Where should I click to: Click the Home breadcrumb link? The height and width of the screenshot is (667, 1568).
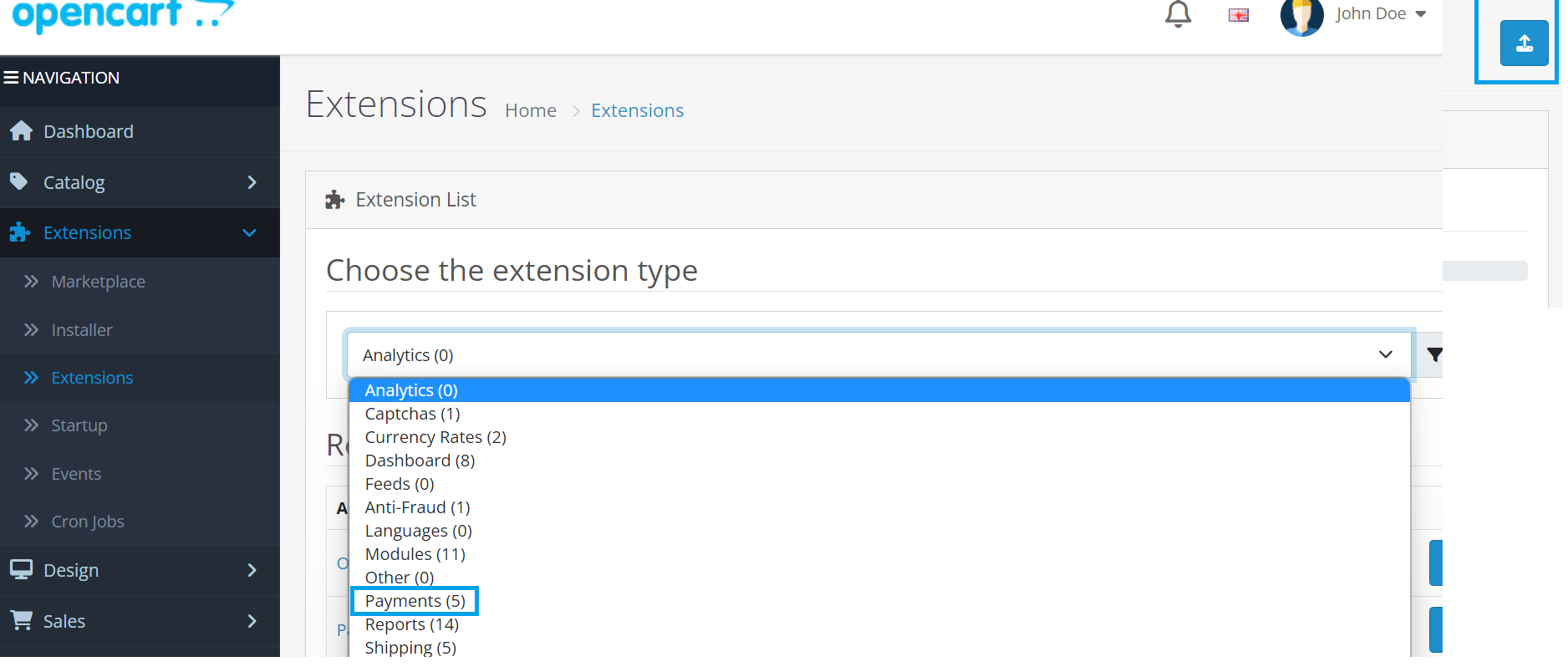coord(530,110)
